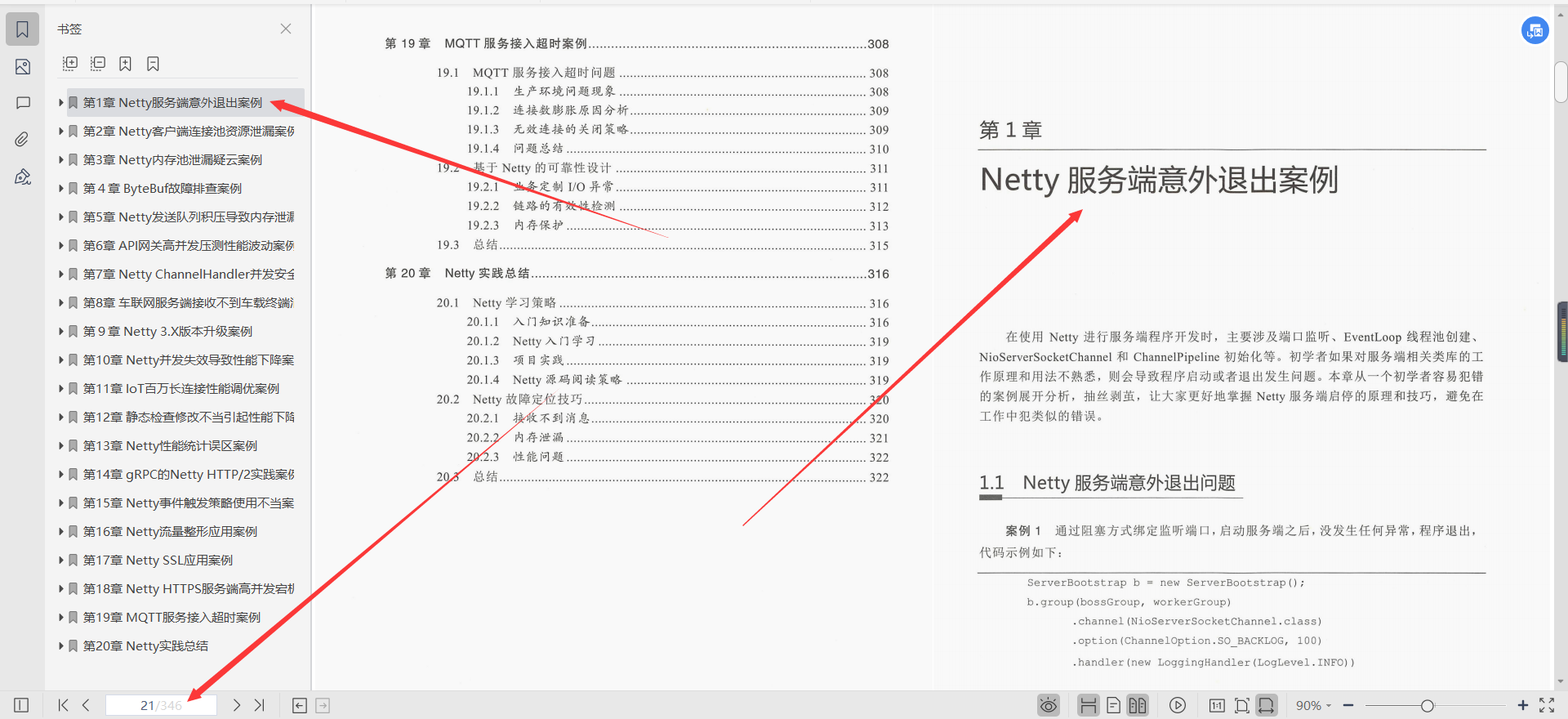The width and height of the screenshot is (1568, 719).
Task: Click the zoom out minus button
Action: click(x=1348, y=705)
